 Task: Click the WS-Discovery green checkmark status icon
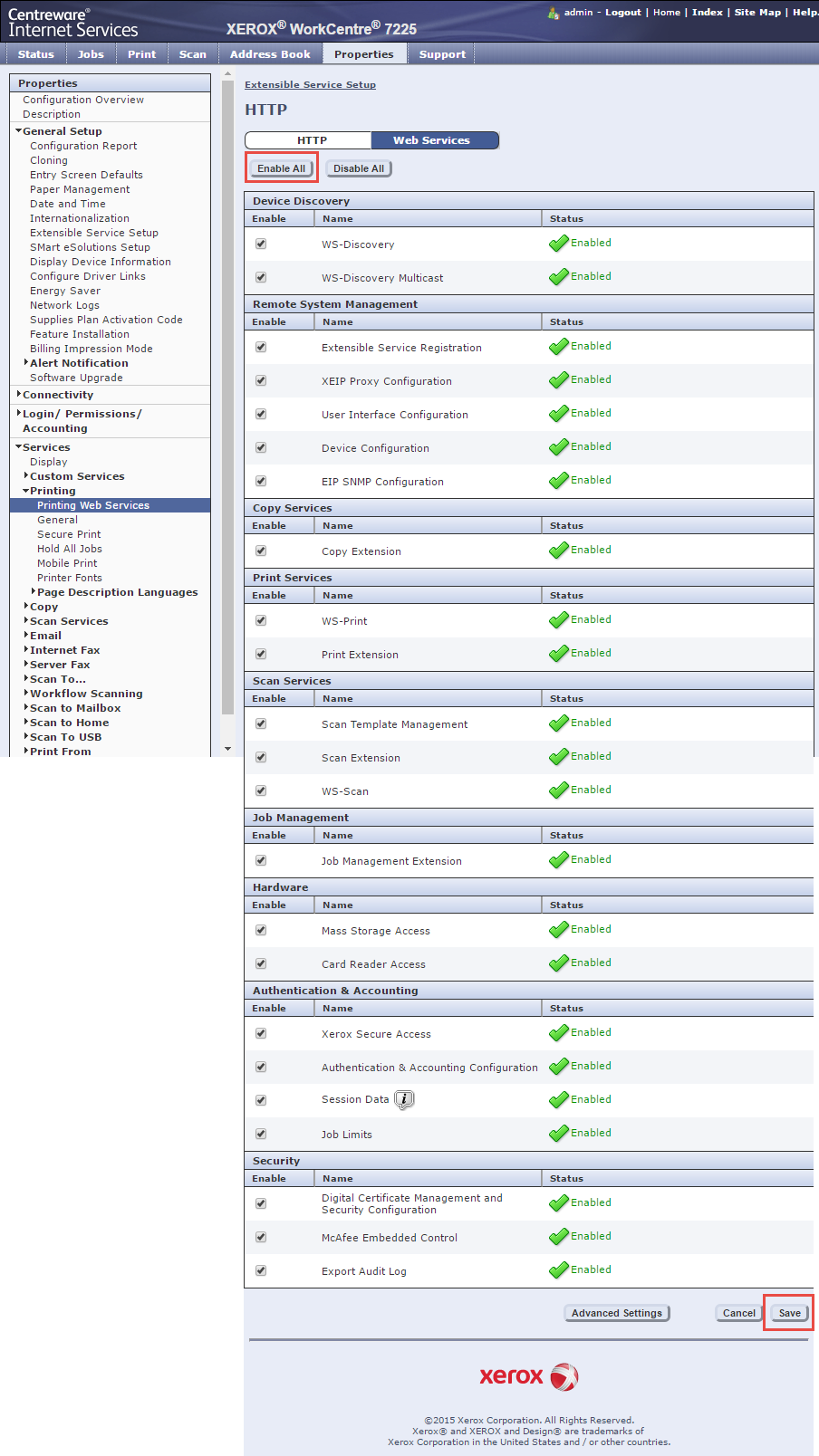558,244
